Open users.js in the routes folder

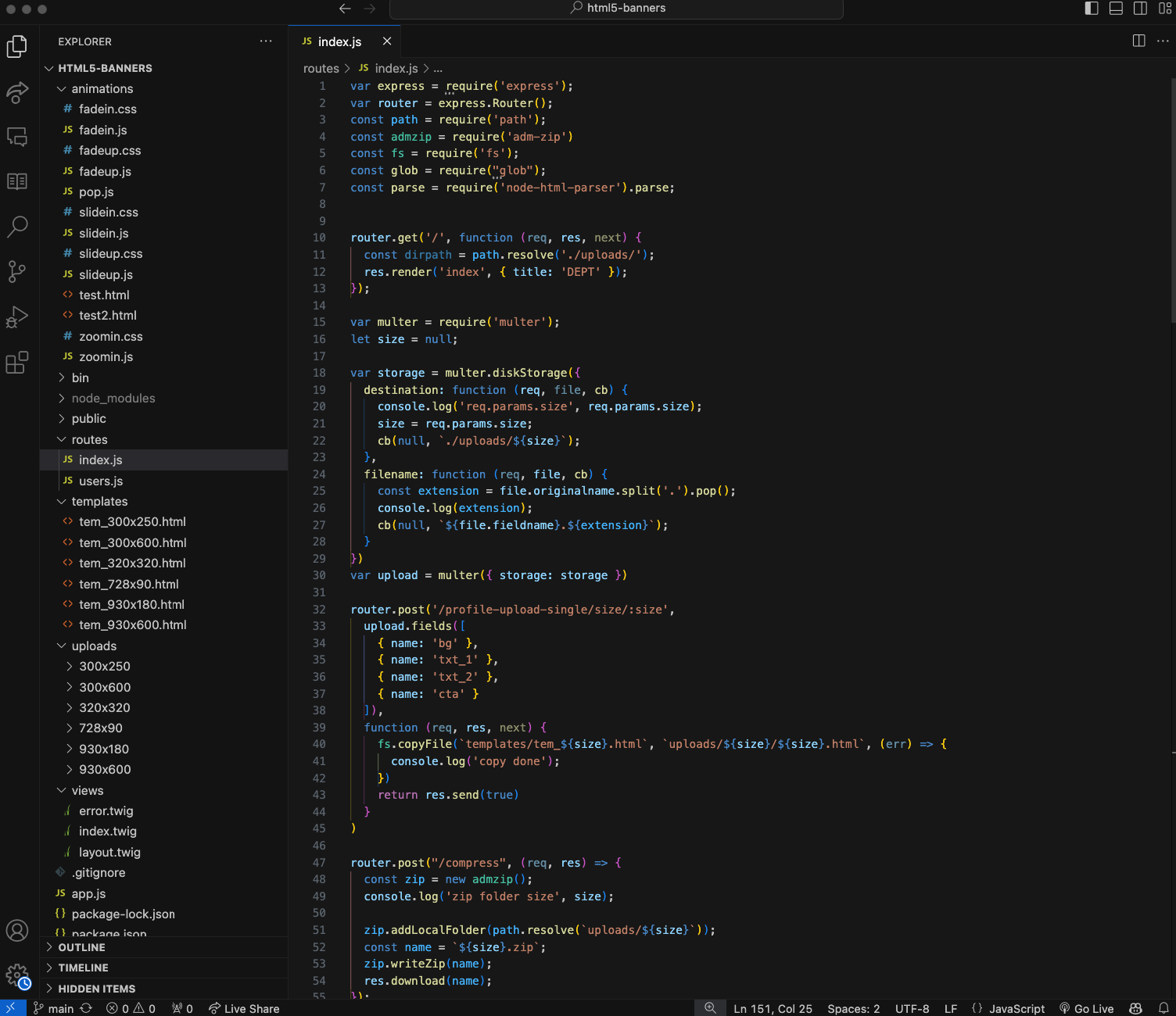tap(164, 481)
